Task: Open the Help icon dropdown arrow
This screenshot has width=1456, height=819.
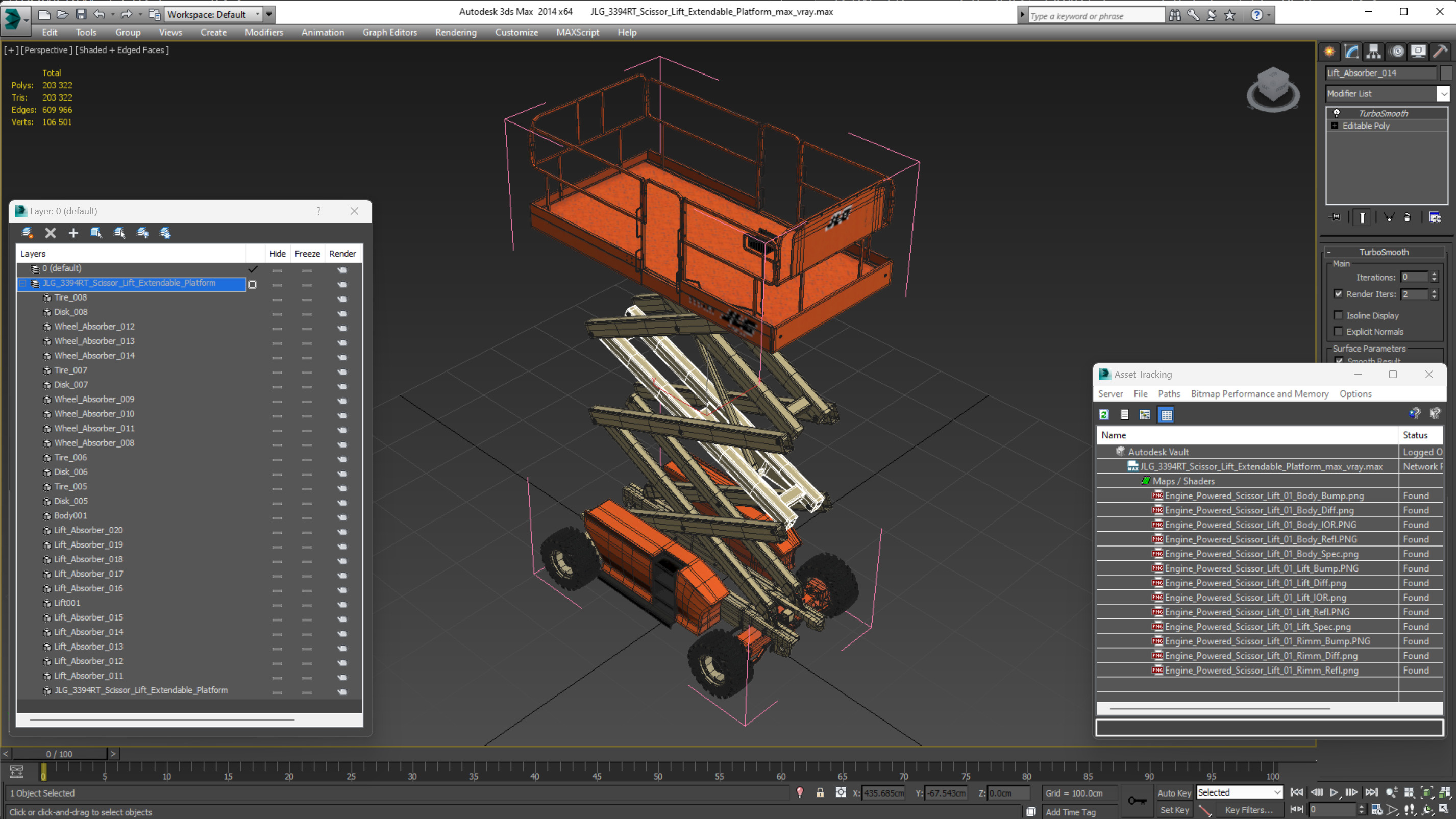Action: click(x=1269, y=15)
